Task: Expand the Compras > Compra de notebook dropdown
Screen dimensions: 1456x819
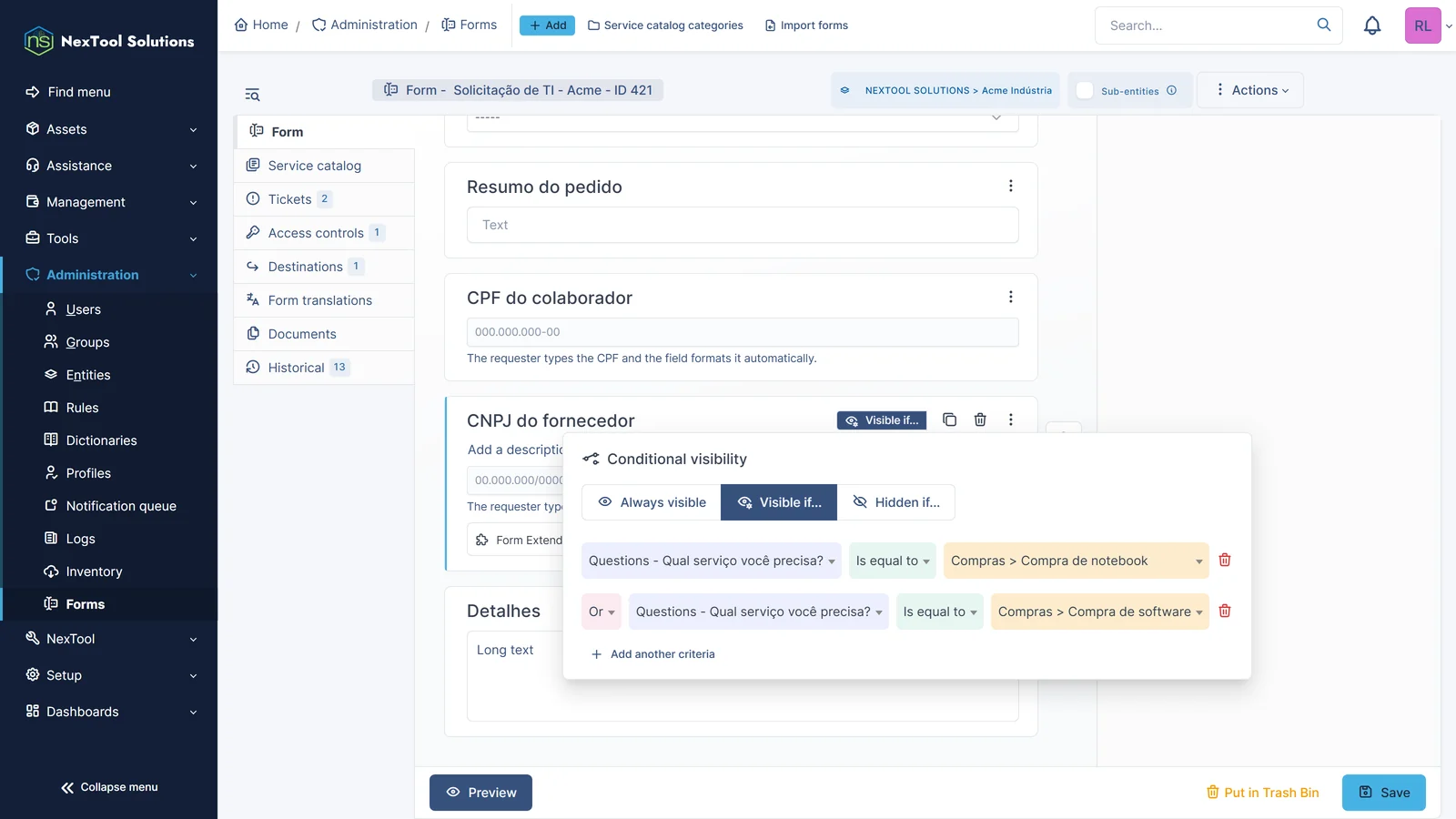Action: pos(1077,561)
